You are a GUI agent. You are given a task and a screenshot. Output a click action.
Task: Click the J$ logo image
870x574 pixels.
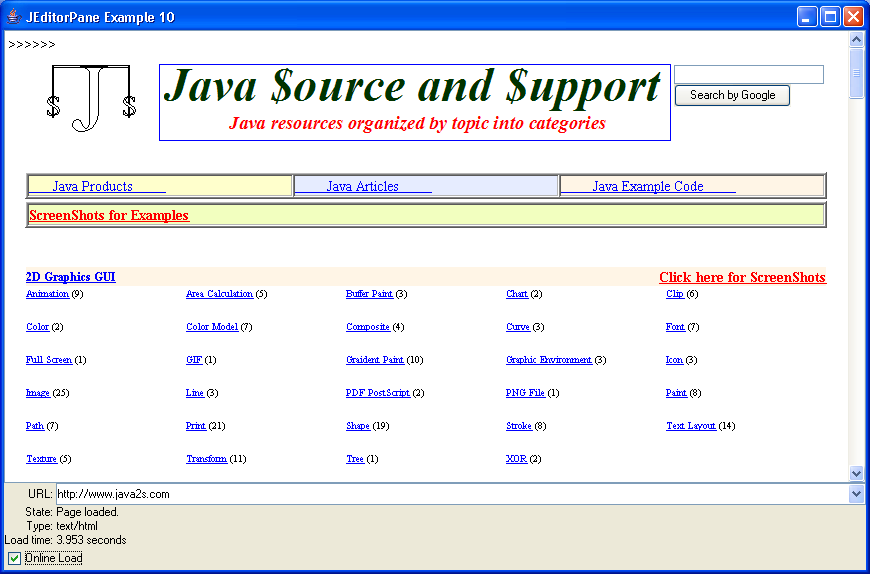pyautogui.click(x=91, y=98)
